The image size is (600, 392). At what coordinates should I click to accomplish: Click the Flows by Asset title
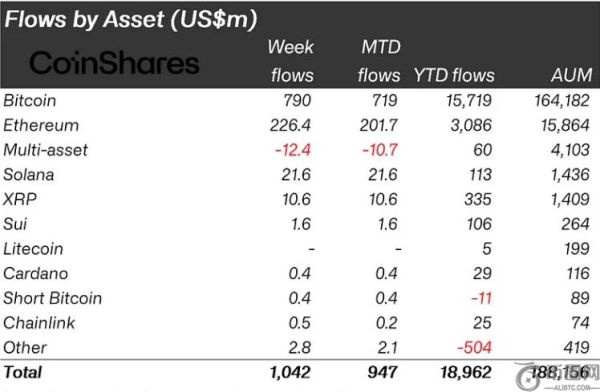131,19
